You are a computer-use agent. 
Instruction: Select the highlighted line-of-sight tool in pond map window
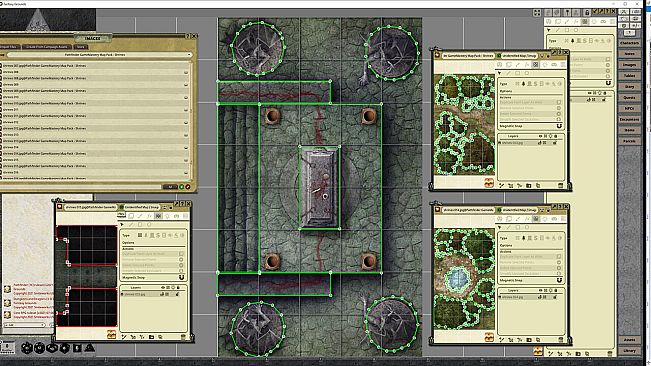(536, 219)
